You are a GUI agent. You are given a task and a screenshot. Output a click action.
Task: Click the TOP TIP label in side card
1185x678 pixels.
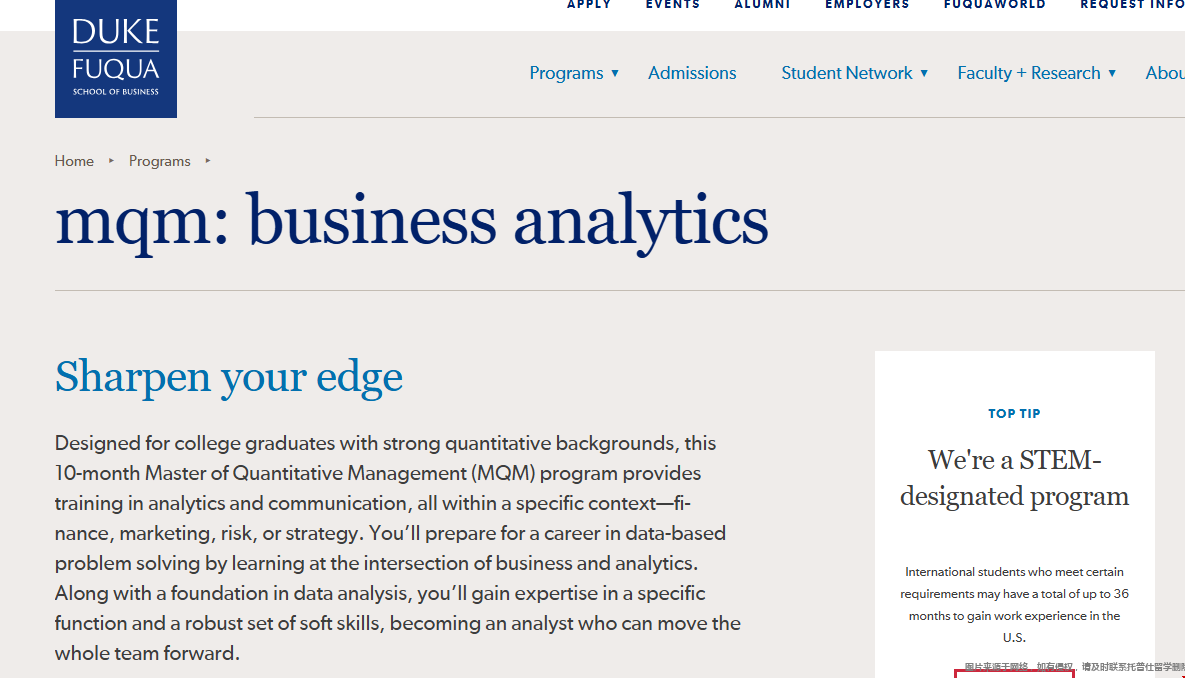coord(1014,413)
